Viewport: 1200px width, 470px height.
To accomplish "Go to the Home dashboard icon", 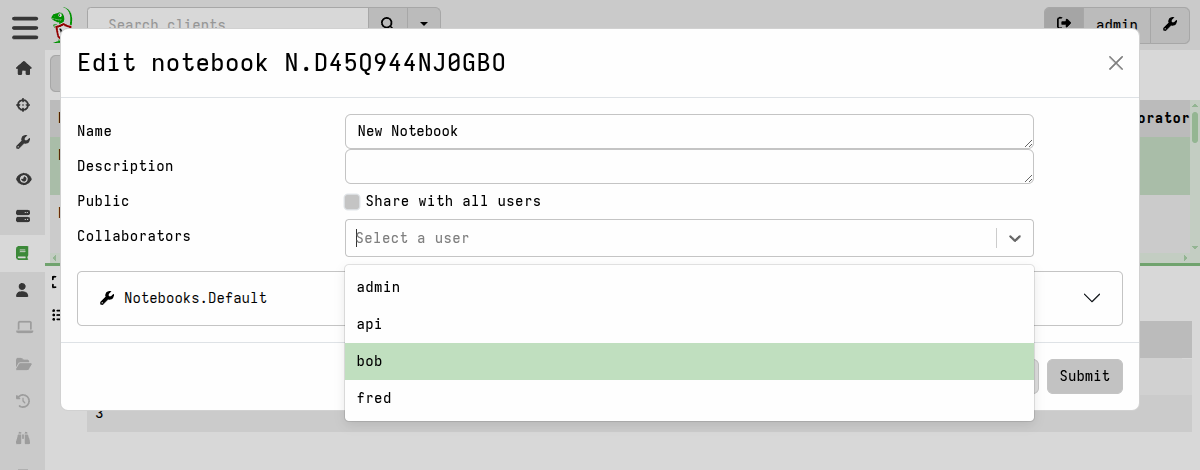I will (x=24, y=69).
